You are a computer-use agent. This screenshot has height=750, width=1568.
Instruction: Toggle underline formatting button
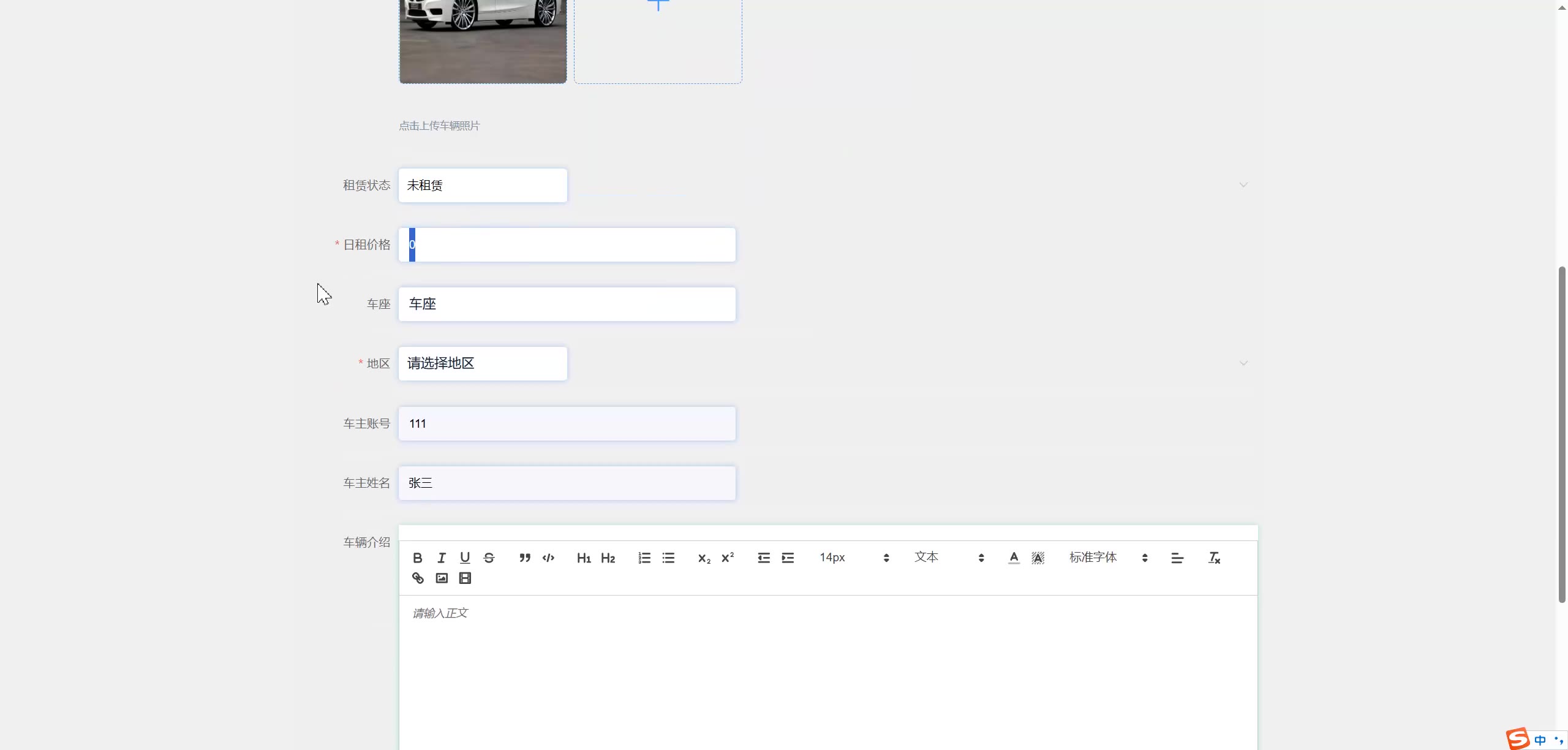click(x=465, y=558)
